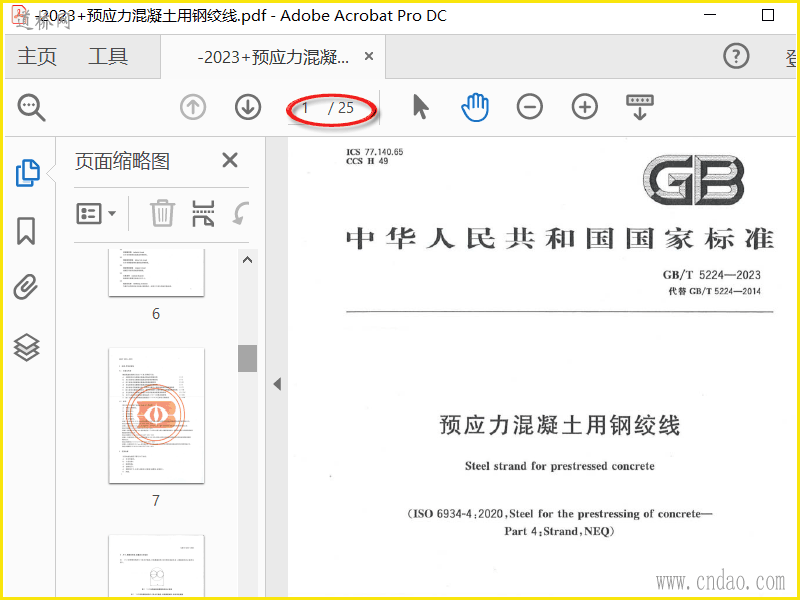The image size is (800, 600).
Task: Open the layers panel
Action: coord(26,347)
